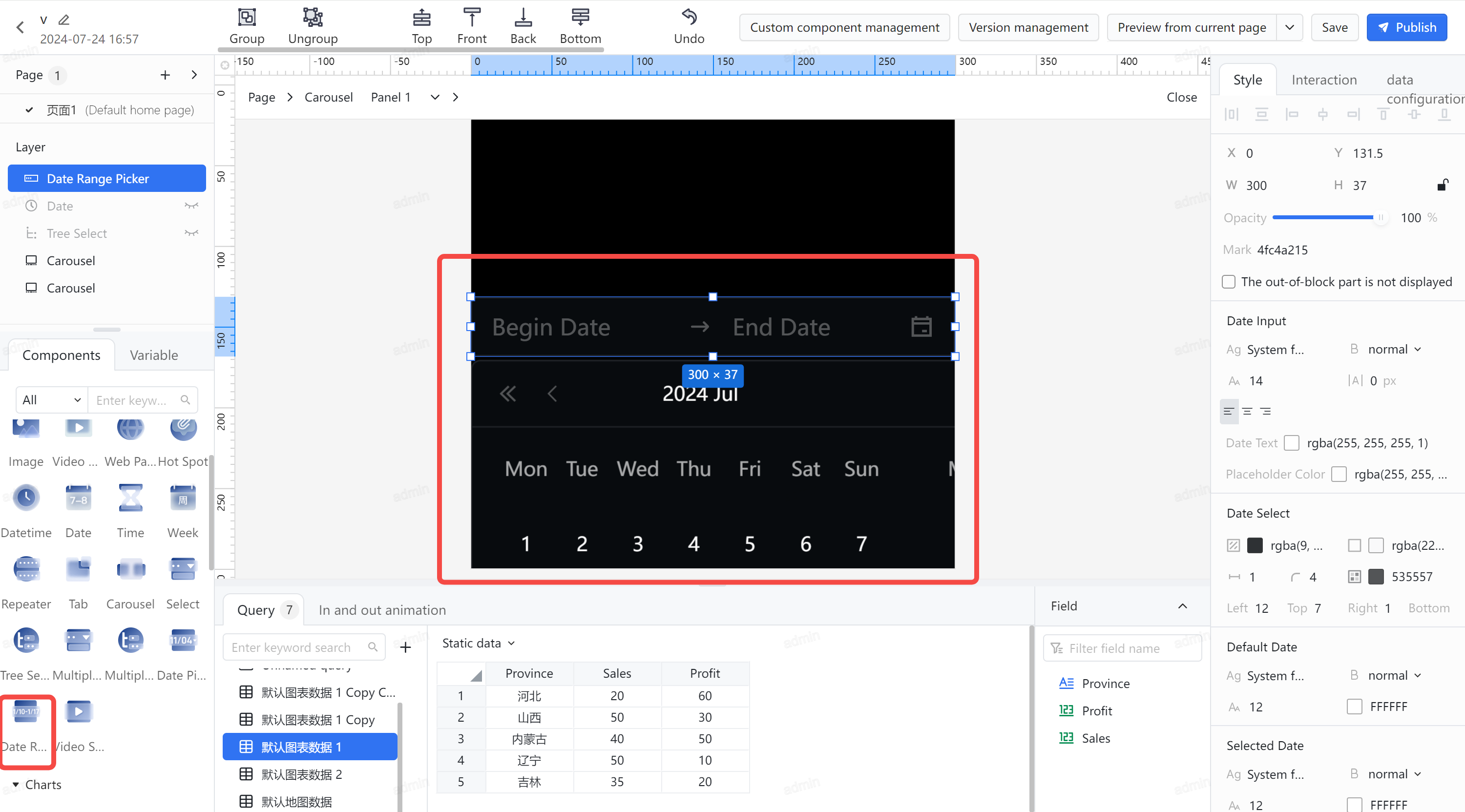
Task: Open the All component category dropdown
Action: click(51, 400)
